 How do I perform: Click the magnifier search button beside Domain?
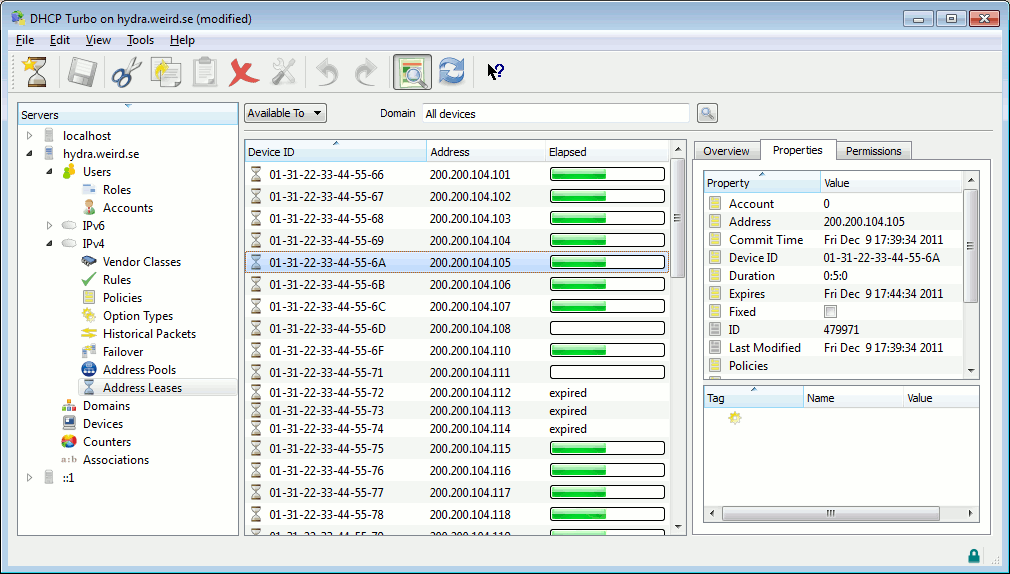[707, 113]
